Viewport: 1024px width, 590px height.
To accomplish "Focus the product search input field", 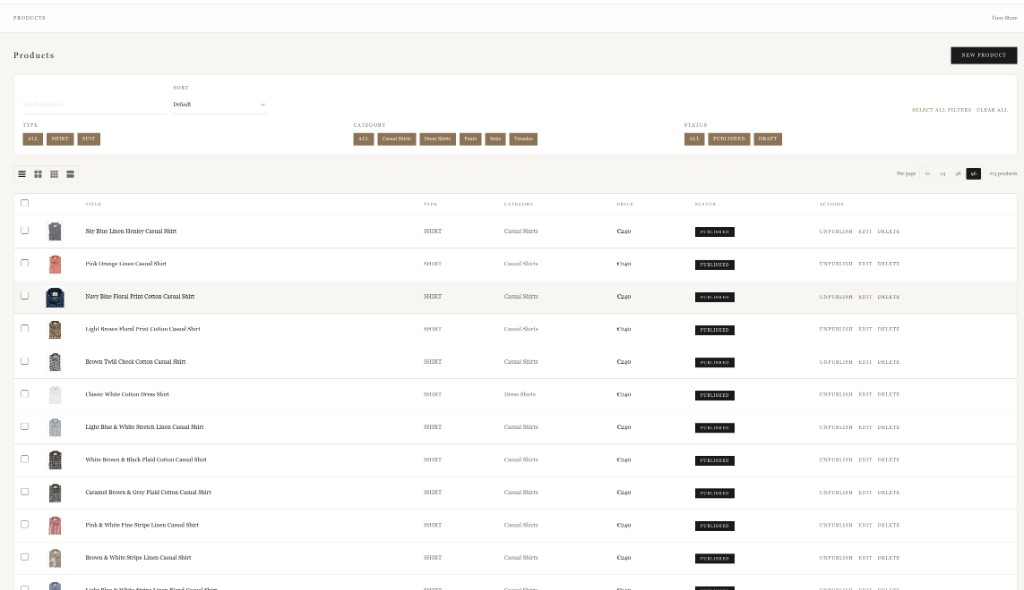I will (x=94, y=104).
